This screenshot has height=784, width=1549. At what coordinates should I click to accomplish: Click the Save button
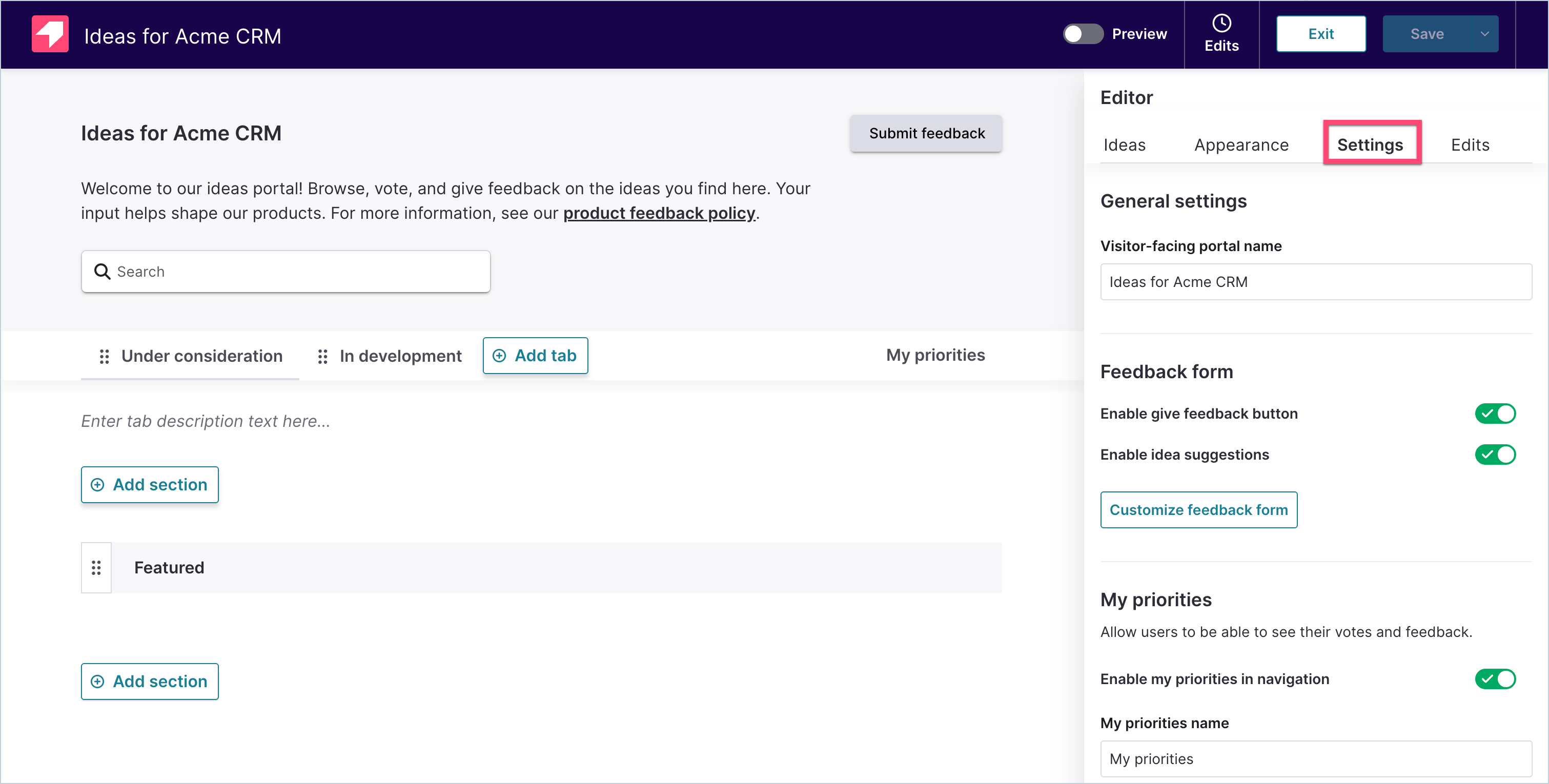[x=1426, y=34]
